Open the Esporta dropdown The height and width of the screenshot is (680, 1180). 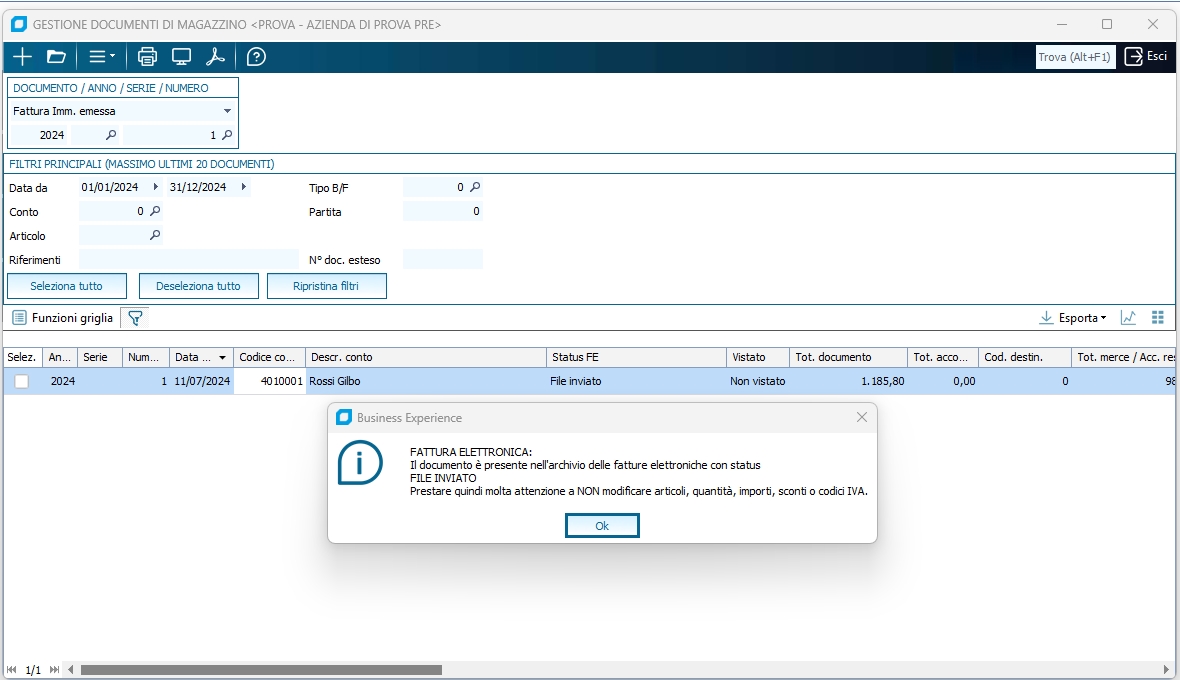(1073, 318)
